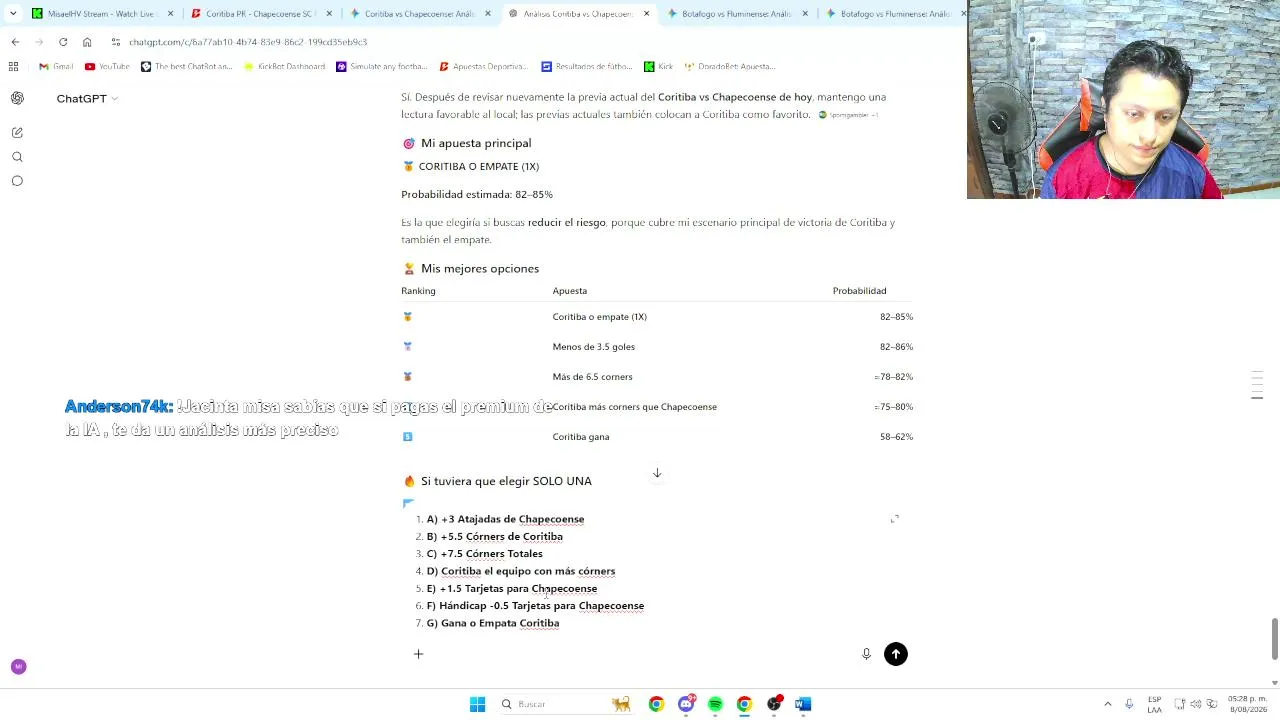The width and height of the screenshot is (1280, 720).
Task: Click the 'Si tuviera que elegir SOLO UNA' heading
Action: pos(506,481)
